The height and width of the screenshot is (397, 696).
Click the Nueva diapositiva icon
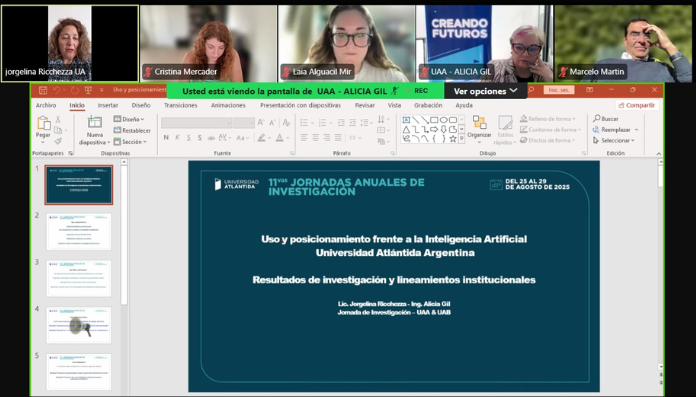tap(94, 122)
